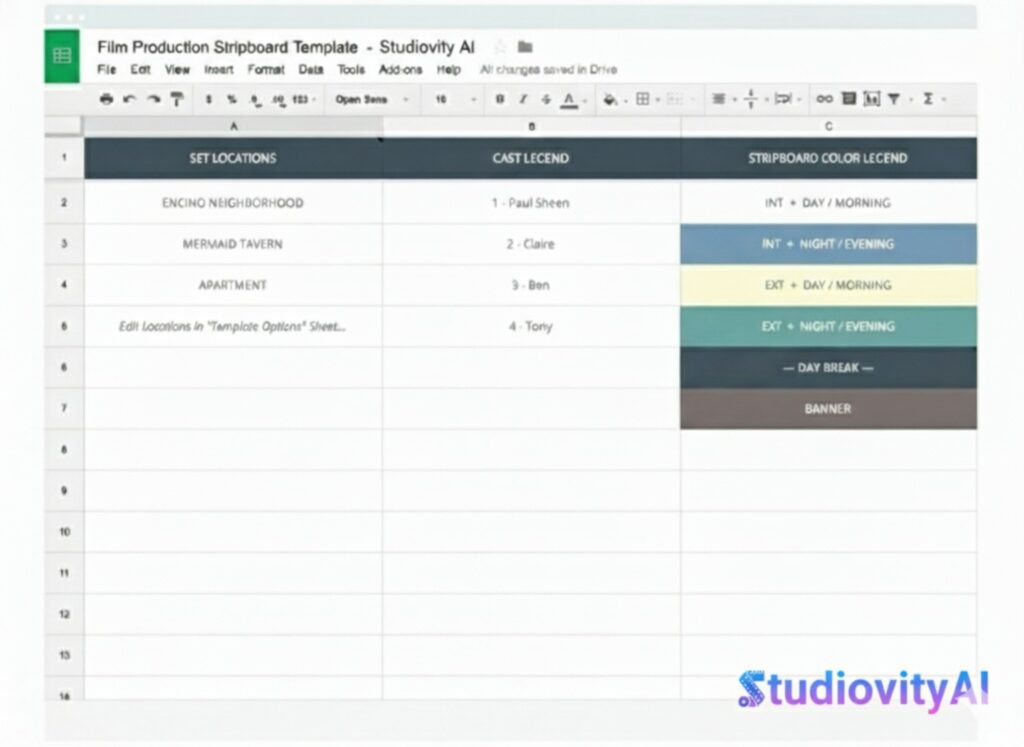Click the yellow EXT + DAY / MORNING cell

coord(829,285)
